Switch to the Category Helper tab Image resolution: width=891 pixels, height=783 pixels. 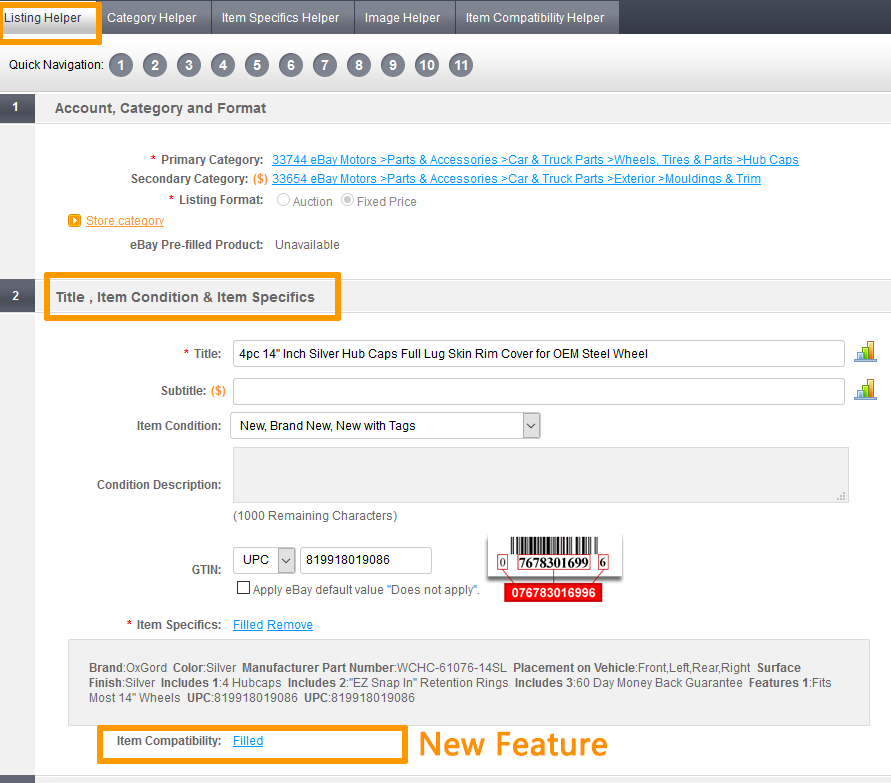pos(154,18)
